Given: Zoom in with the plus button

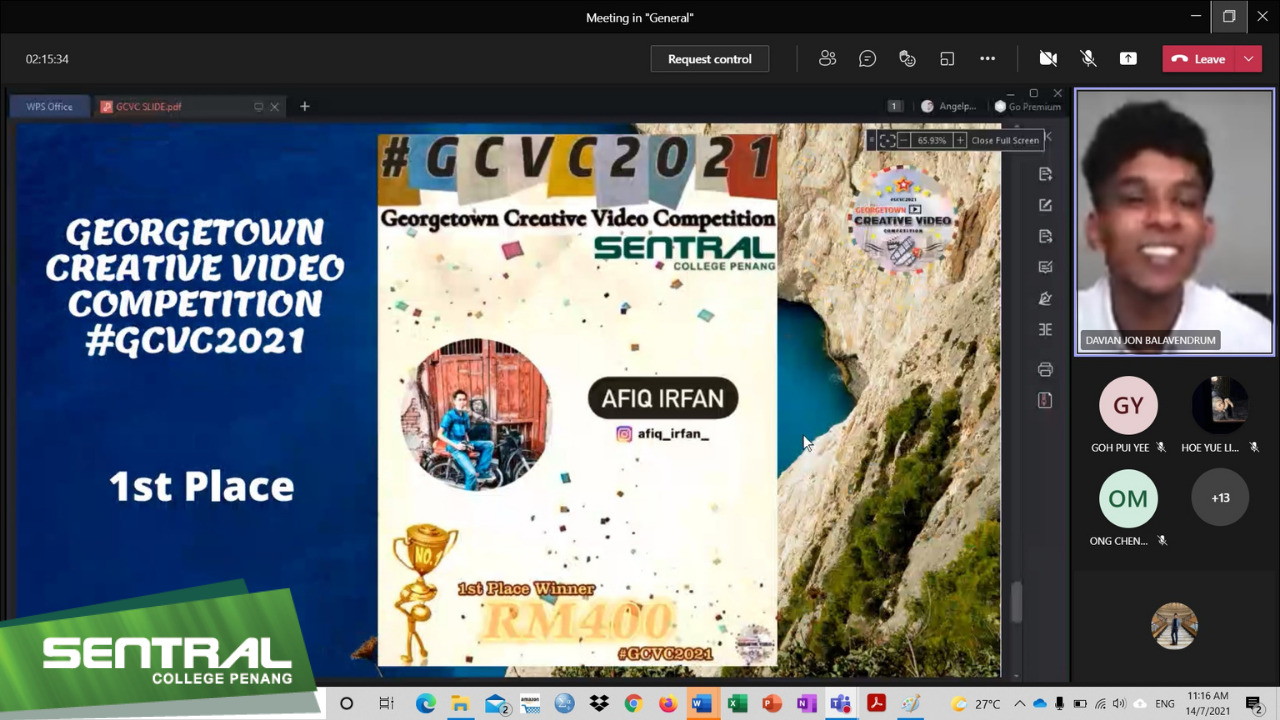Looking at the screenshot, I should [960, 140].
